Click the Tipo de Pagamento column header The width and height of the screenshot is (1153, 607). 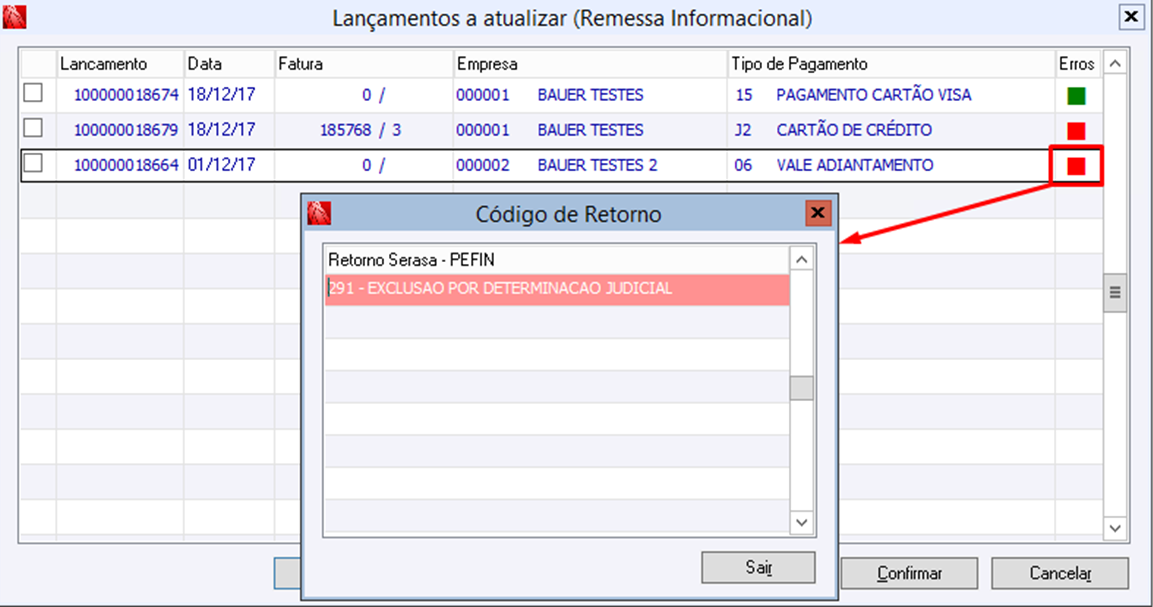pyautogui.click(x=799, y=64)
